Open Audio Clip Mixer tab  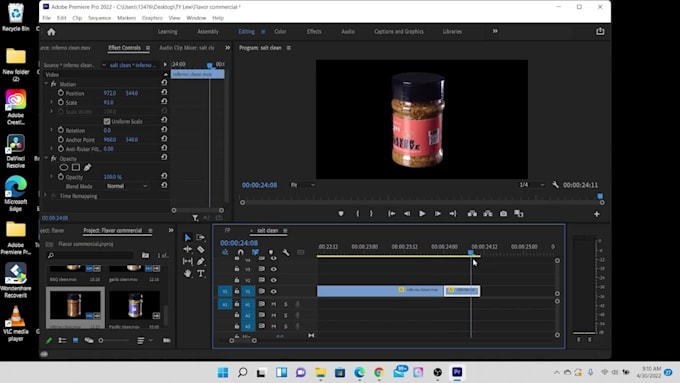coord(187,48)
